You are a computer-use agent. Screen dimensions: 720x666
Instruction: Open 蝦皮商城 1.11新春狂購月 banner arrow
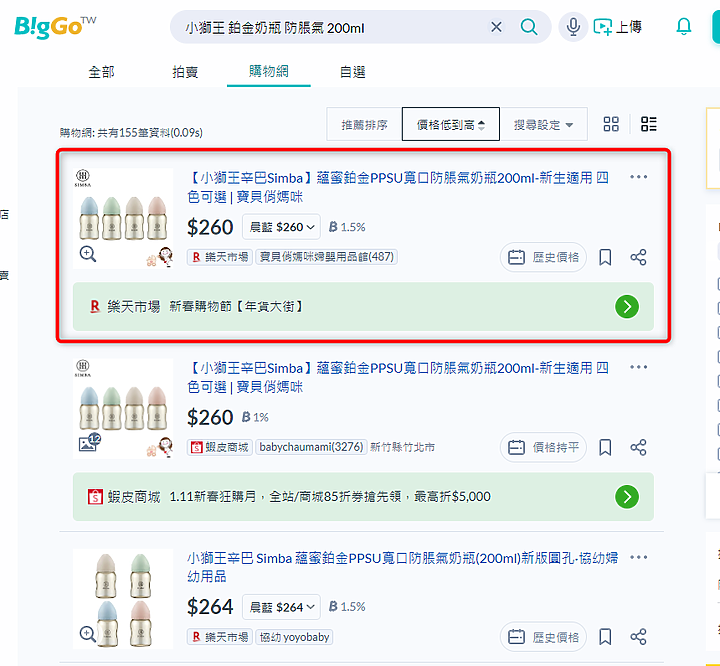coord(627,497)
